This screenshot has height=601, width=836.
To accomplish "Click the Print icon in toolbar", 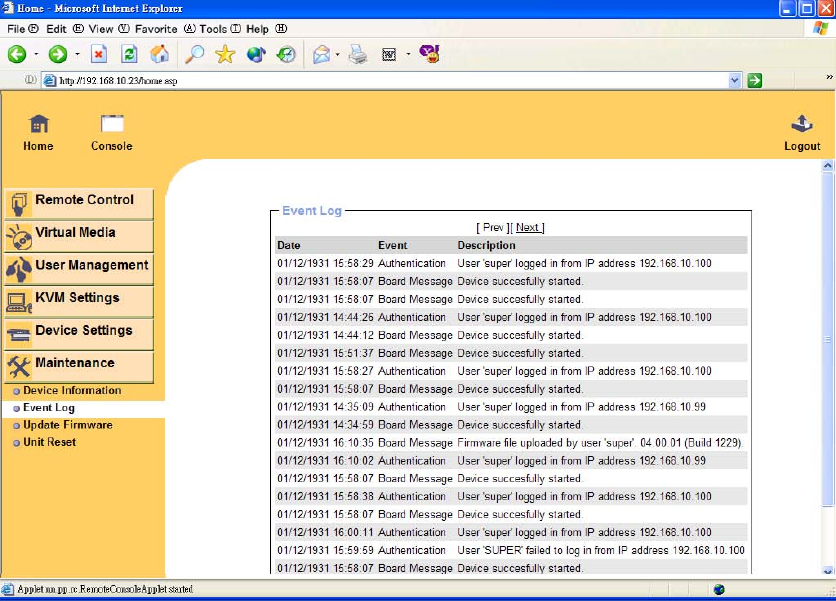I will [357, 55].
